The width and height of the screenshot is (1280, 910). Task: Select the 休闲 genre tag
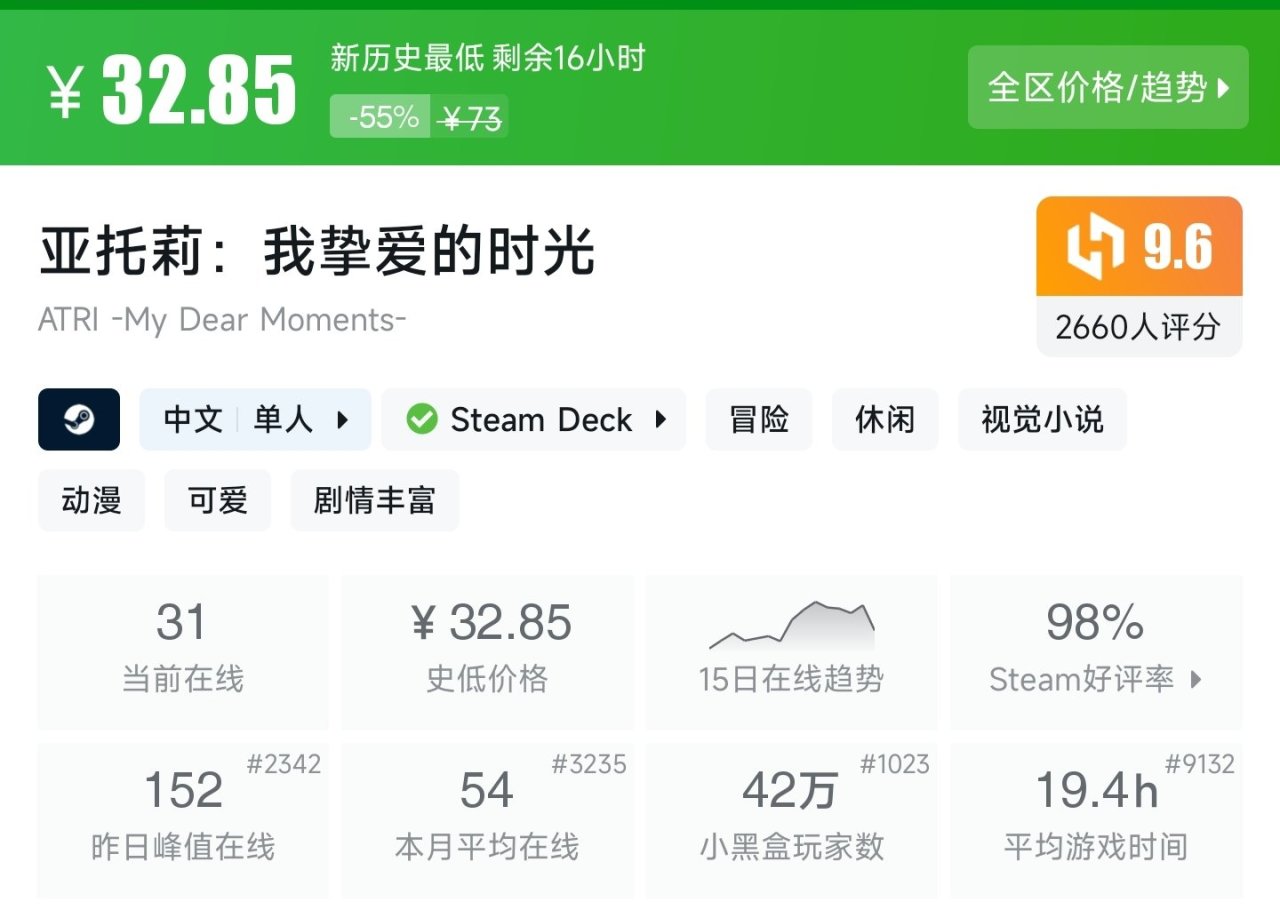885,420
